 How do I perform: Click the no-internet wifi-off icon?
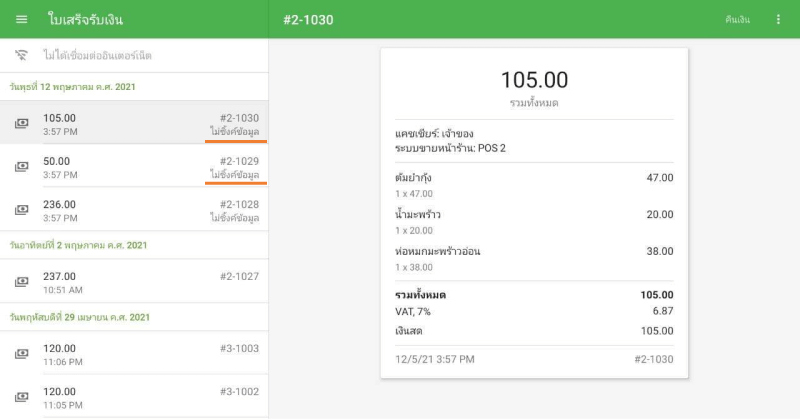(x=21, y=55)
